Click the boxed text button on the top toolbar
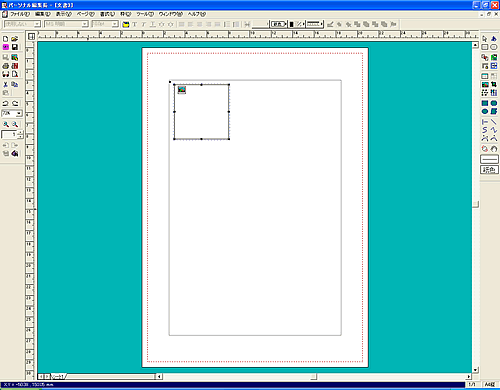 [x=278, y=24]
